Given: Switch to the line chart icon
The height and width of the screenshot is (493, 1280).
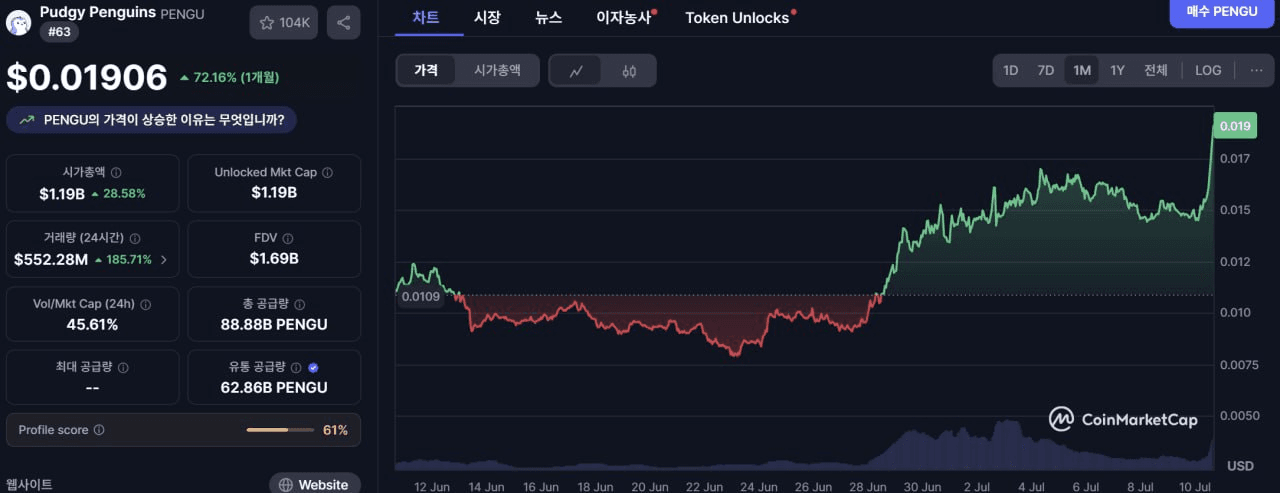Looking at the screenshot, I should (x=577, y=71).
